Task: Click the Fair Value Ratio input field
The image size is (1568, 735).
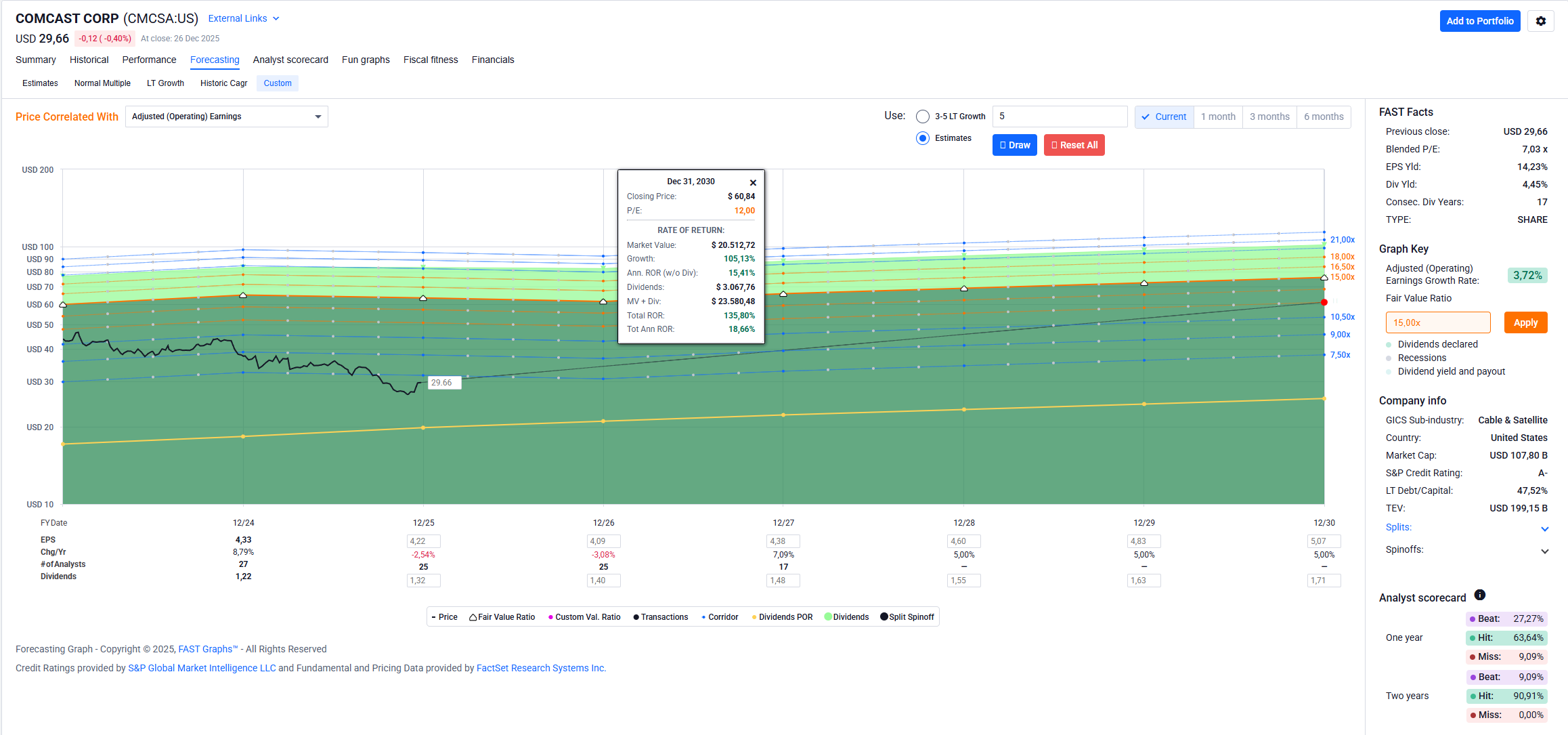Action: (x=1437, y=322)
